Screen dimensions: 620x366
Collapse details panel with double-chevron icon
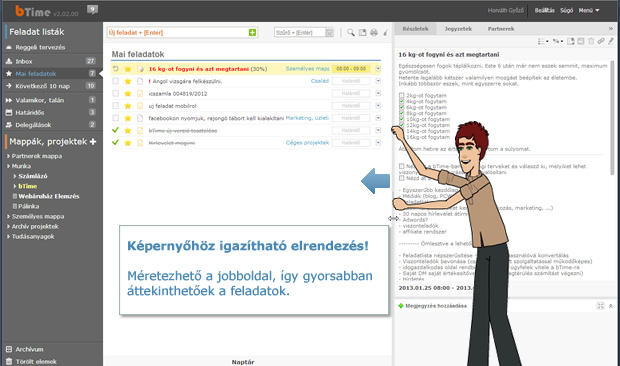pyautogui.click(x=611, y=28)
